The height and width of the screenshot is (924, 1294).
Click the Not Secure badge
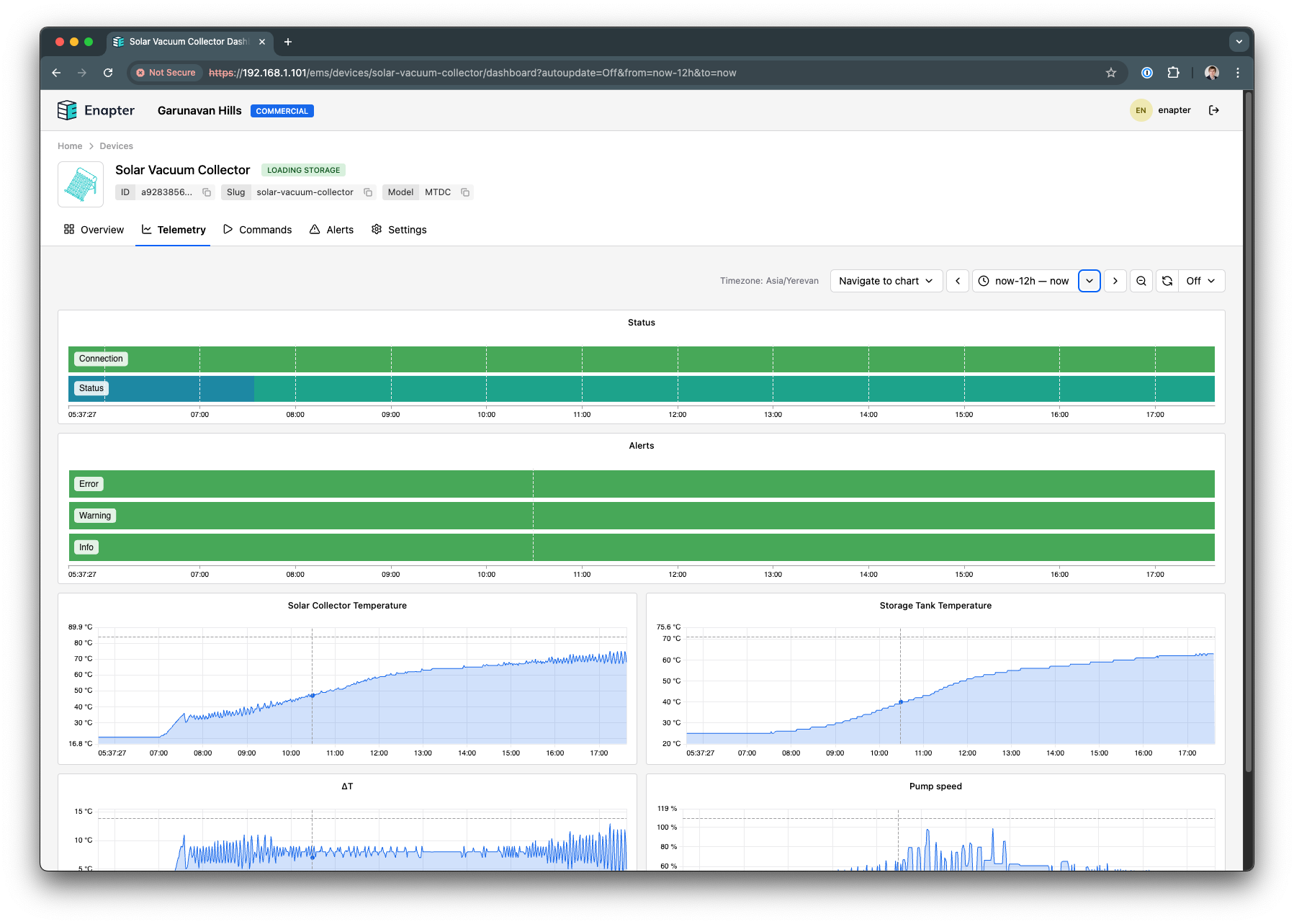click(166, 73)
